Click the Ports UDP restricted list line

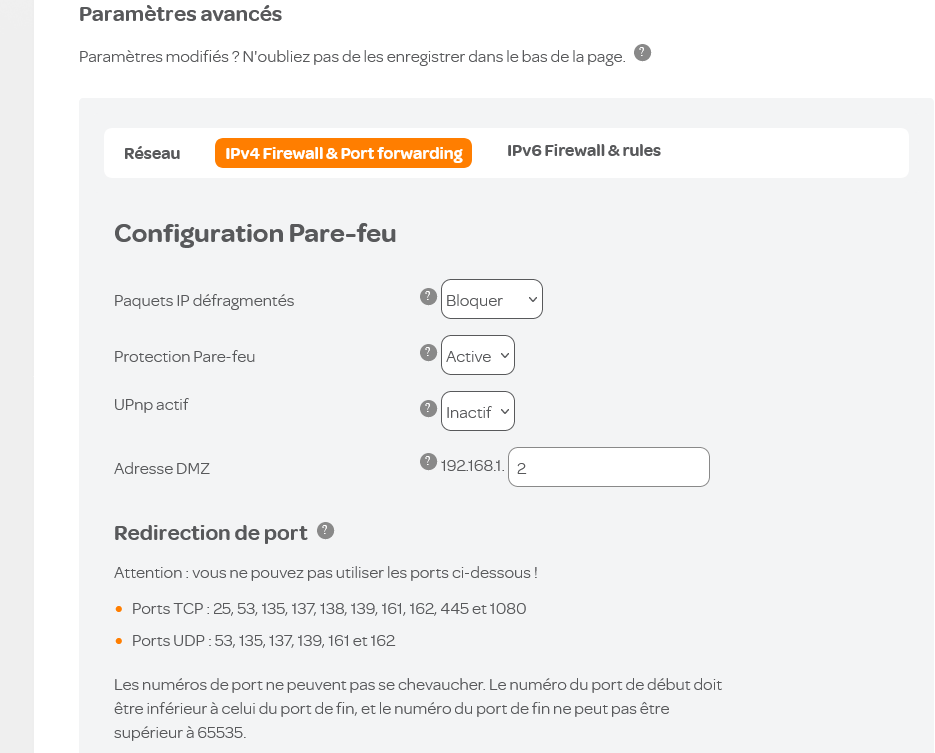pyautogui.click(x=263, y=641)
